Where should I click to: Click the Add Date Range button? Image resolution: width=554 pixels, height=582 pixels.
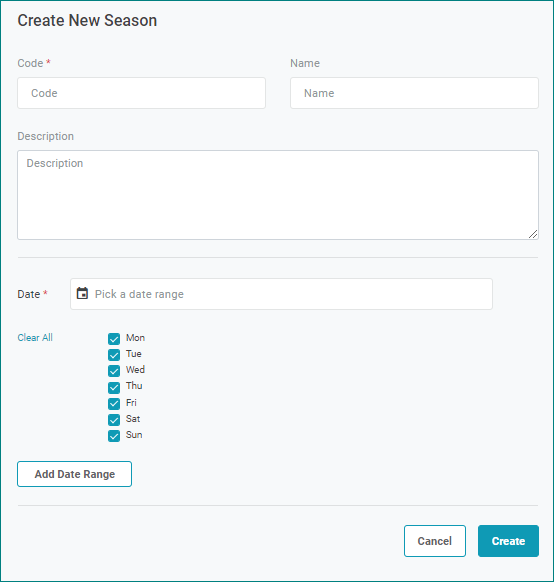[x=75, y=474]
